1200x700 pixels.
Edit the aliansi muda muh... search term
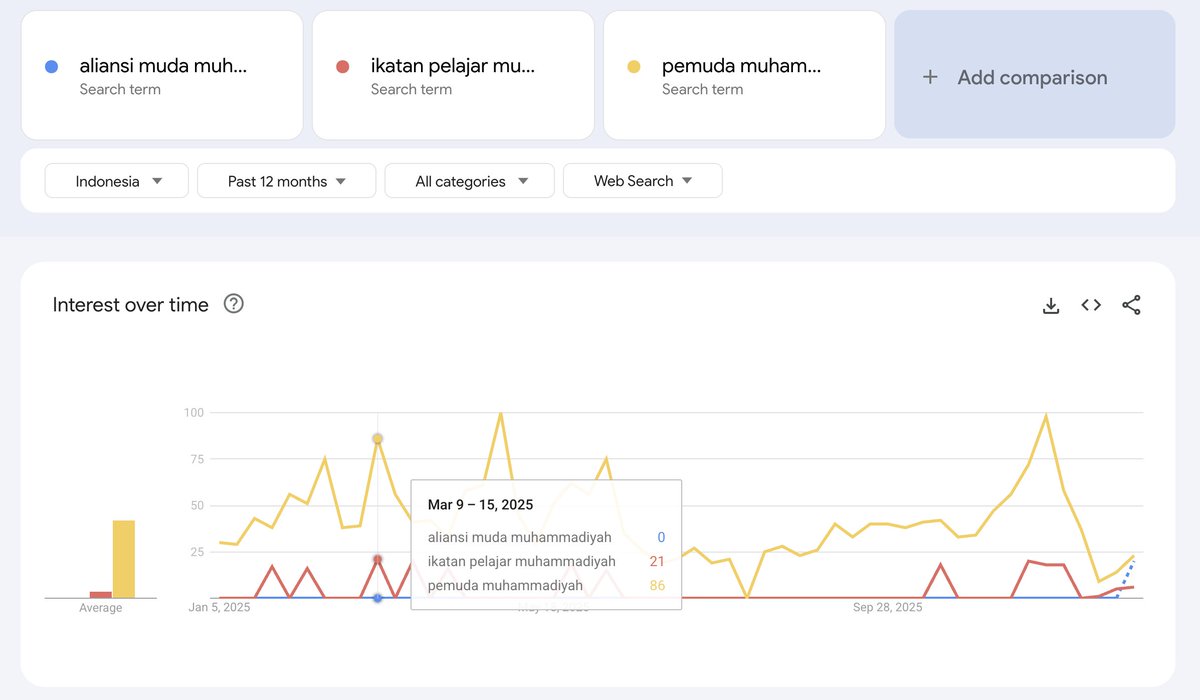tap(162, 75)
